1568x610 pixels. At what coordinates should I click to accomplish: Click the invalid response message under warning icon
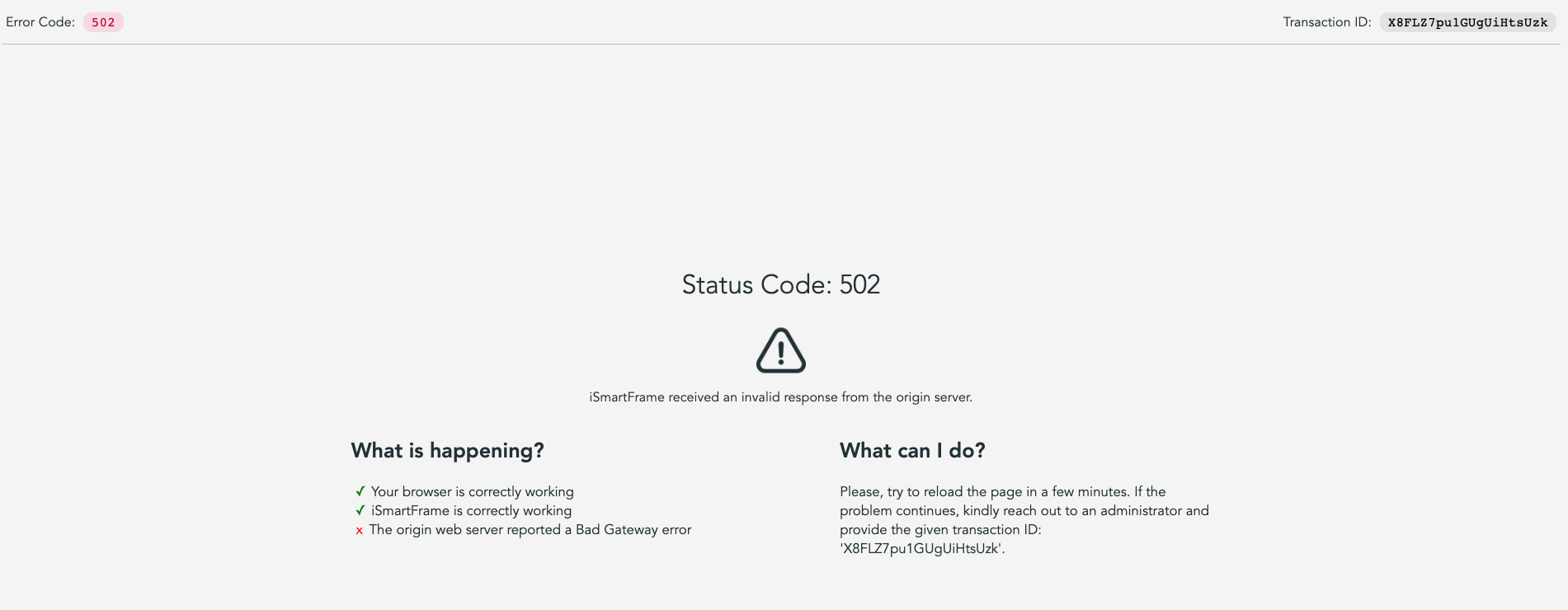tap(780, 397)
